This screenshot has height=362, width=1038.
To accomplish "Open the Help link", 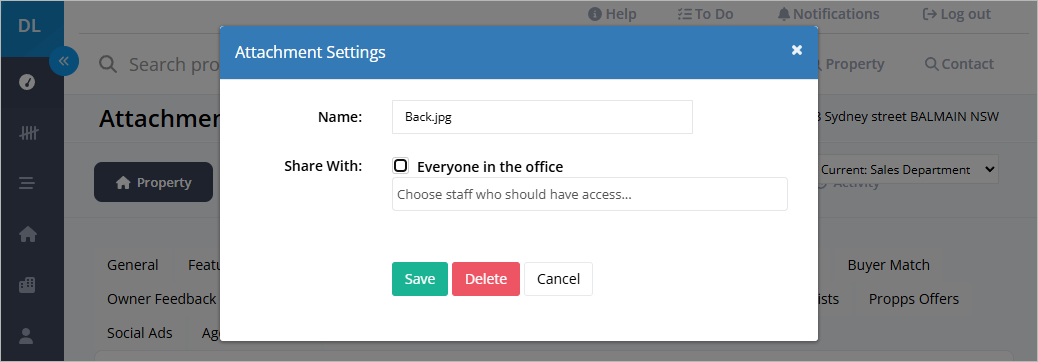I will click(x=612, y=14).
